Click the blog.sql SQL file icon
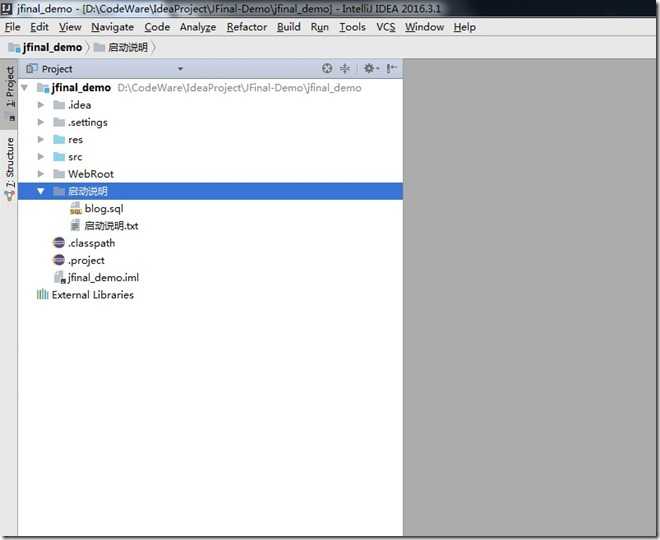The image size is (660, 540). point(76,208)
